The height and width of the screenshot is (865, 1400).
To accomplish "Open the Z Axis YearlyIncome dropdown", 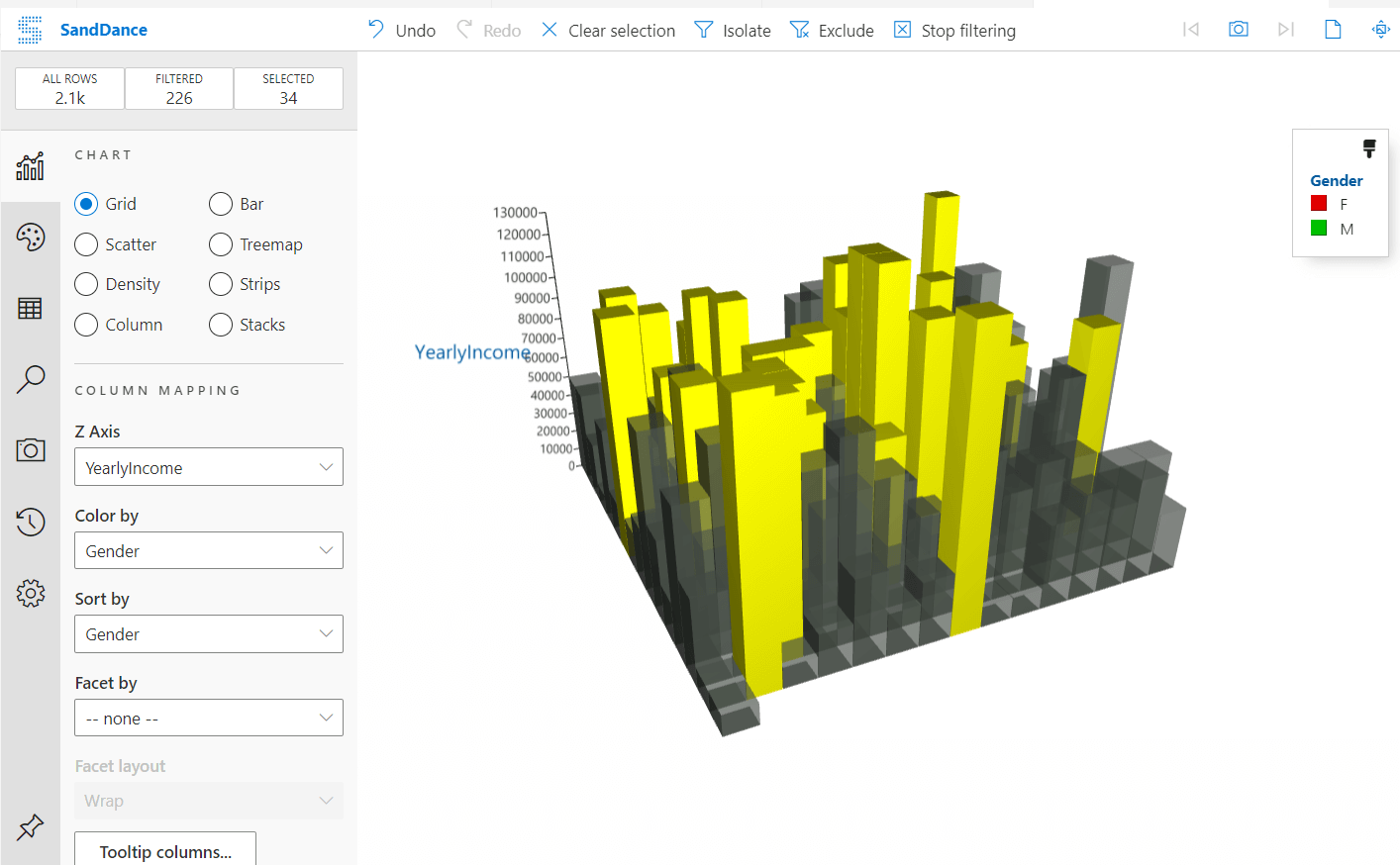I will [x=208, y=467].
